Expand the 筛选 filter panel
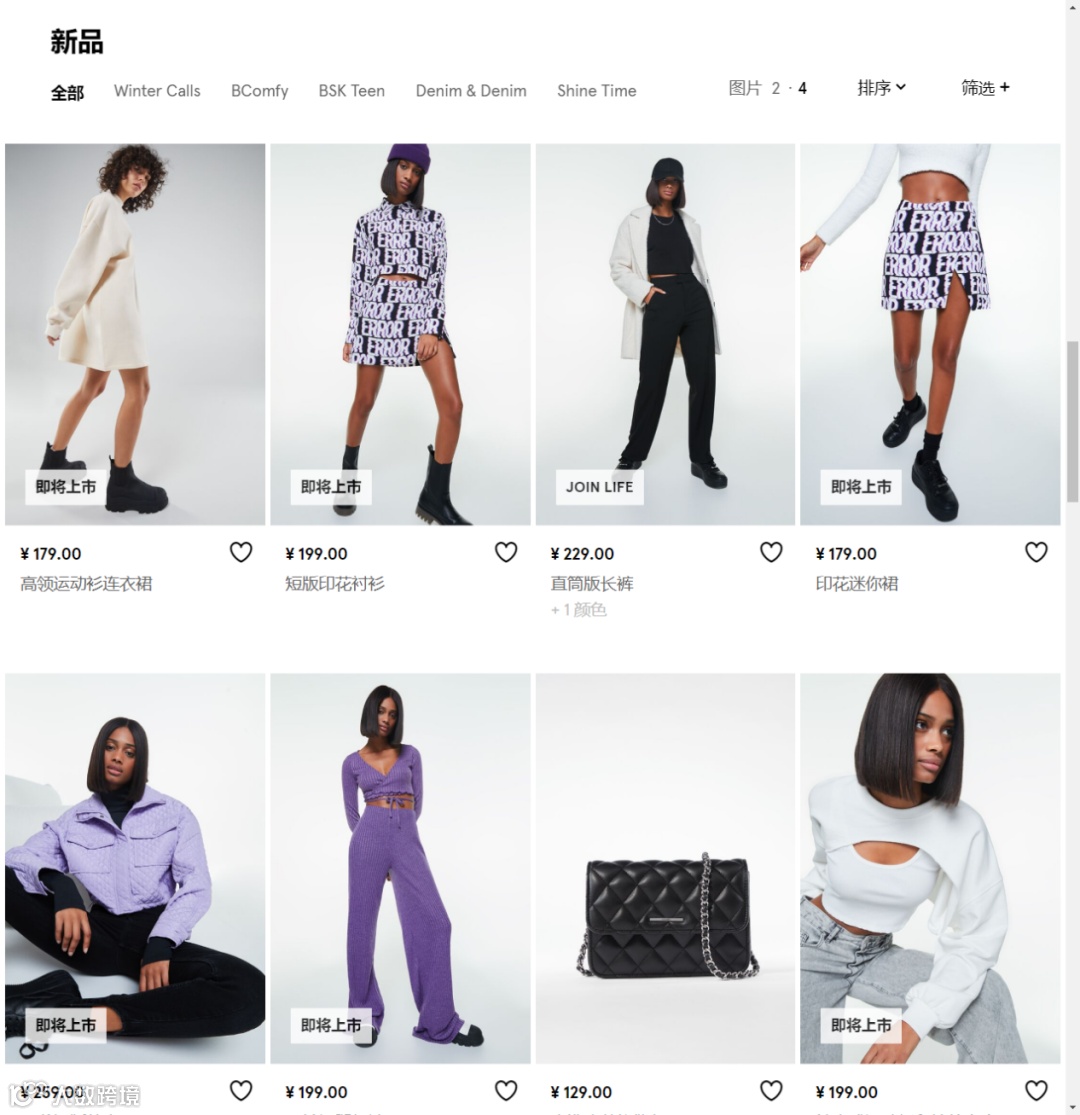This screenshot has width=1080, height=1115. [x=985, y=87]
